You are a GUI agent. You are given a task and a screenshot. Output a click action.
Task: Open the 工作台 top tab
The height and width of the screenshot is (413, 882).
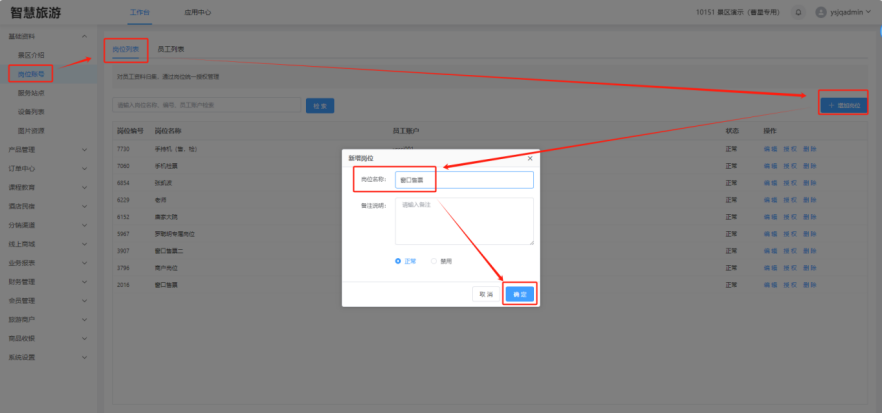(x=141, y=12)
